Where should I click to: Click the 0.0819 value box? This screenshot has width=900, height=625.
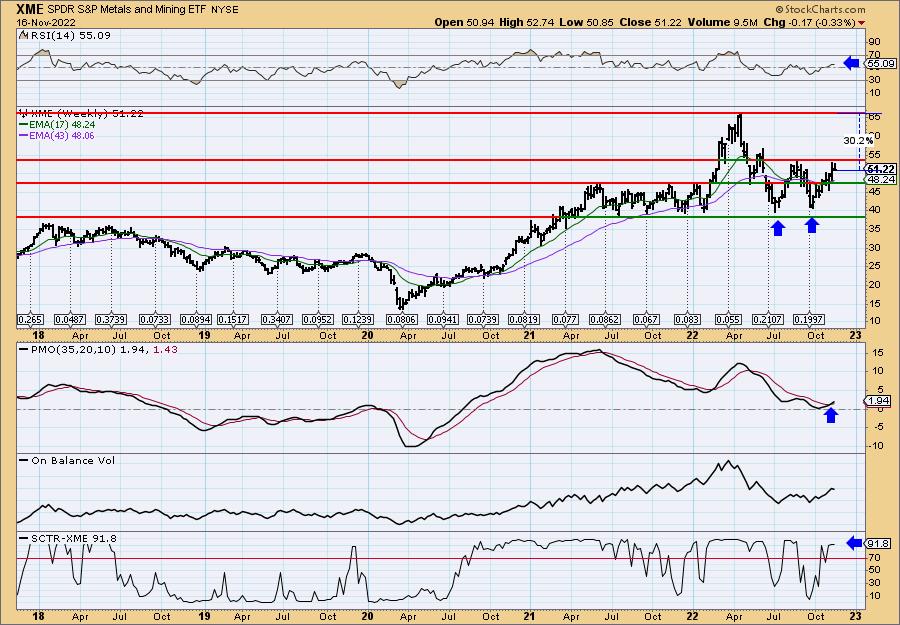[x=524, y=319]
